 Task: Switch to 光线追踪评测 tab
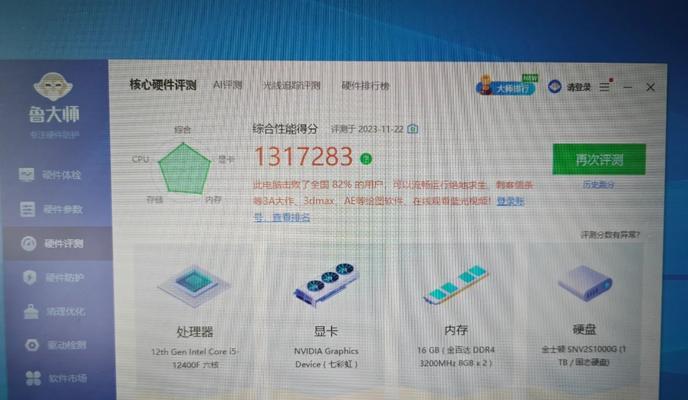point(291,86)
